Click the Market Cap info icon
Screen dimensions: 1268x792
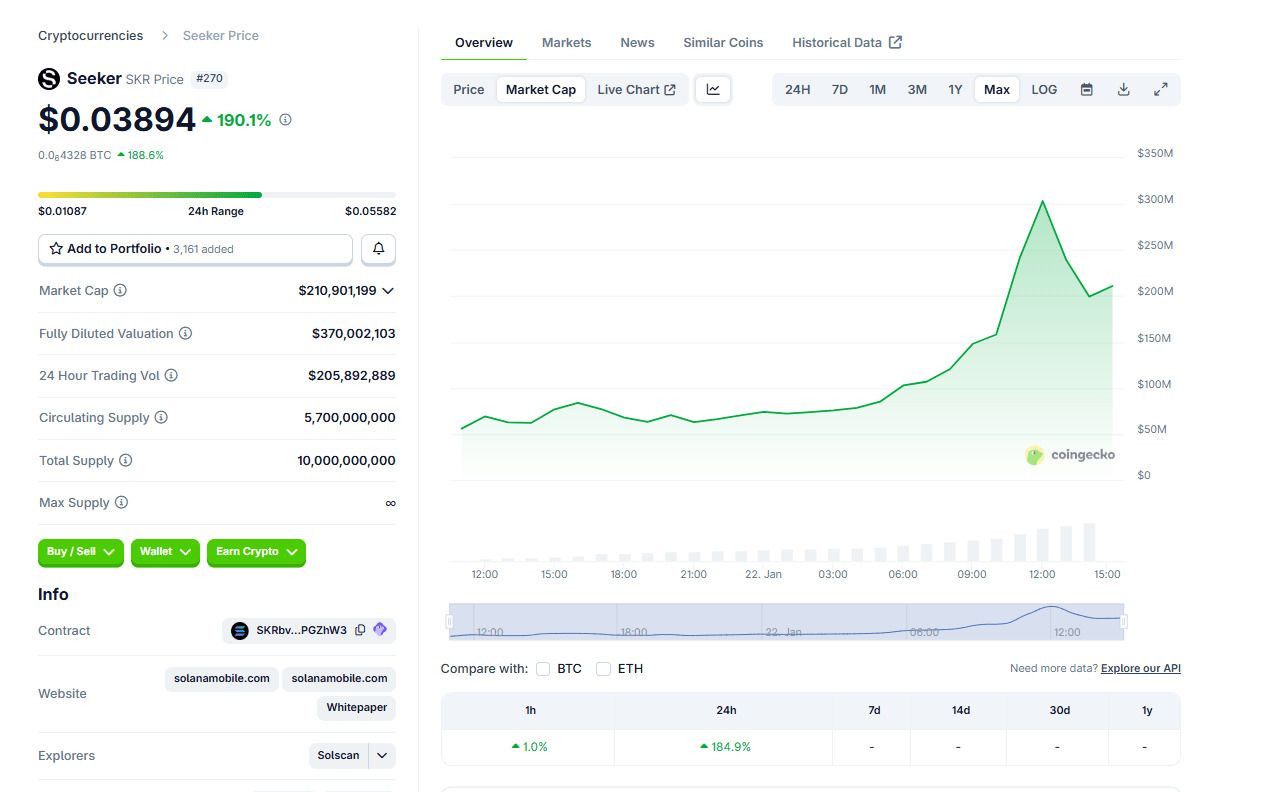pos(120,290)
